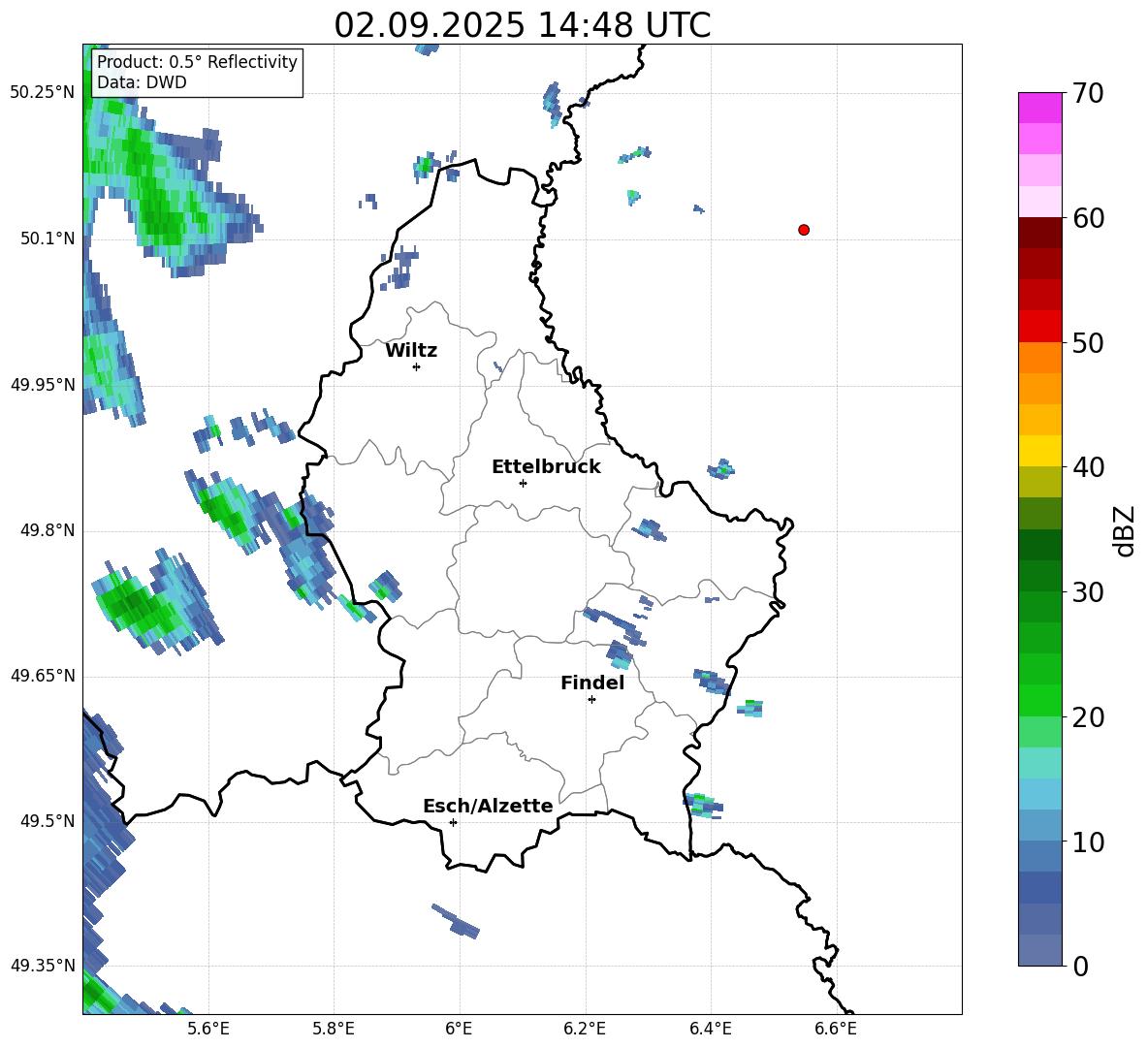Click the 30 value on the colorbar
Screen dimensions: 1148x1048
click(x=1088, y=592)
